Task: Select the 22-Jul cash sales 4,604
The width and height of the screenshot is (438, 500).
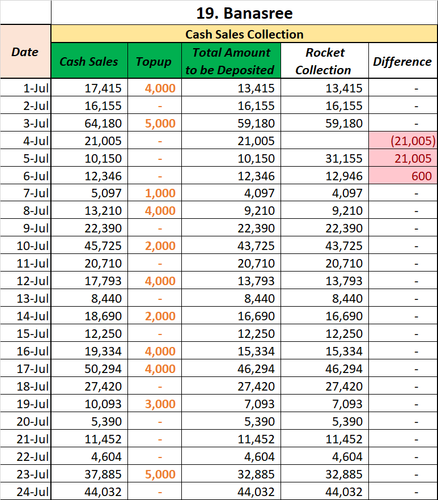Action: 89,456
